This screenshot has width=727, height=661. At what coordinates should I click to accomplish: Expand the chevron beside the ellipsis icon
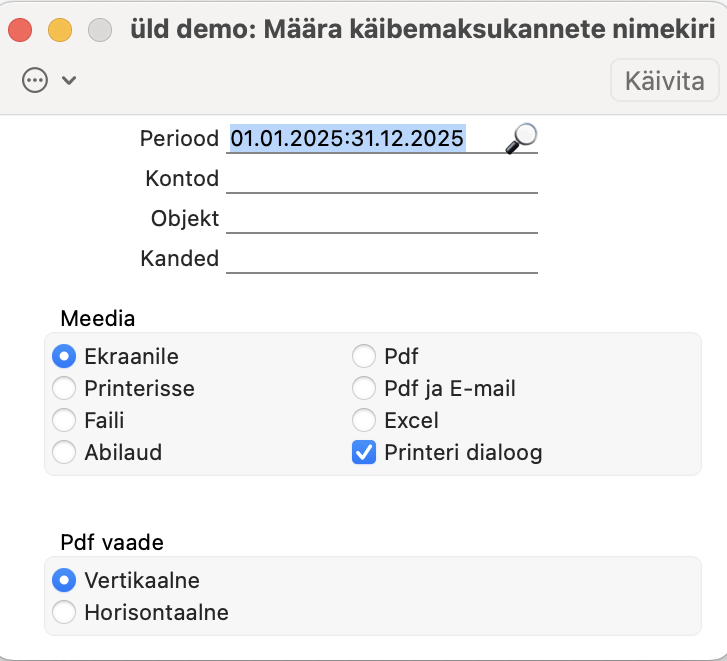[x=69, y=80]
